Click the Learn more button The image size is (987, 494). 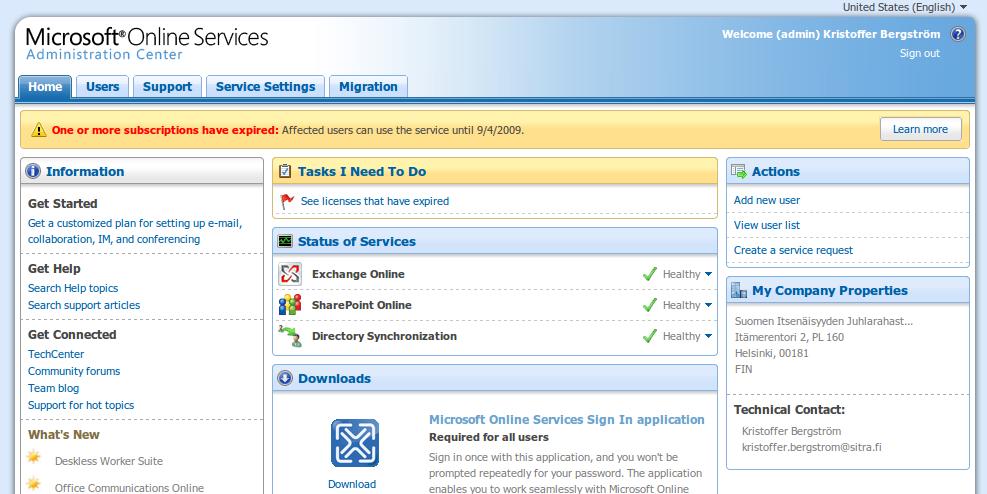[x=920, y=129]
